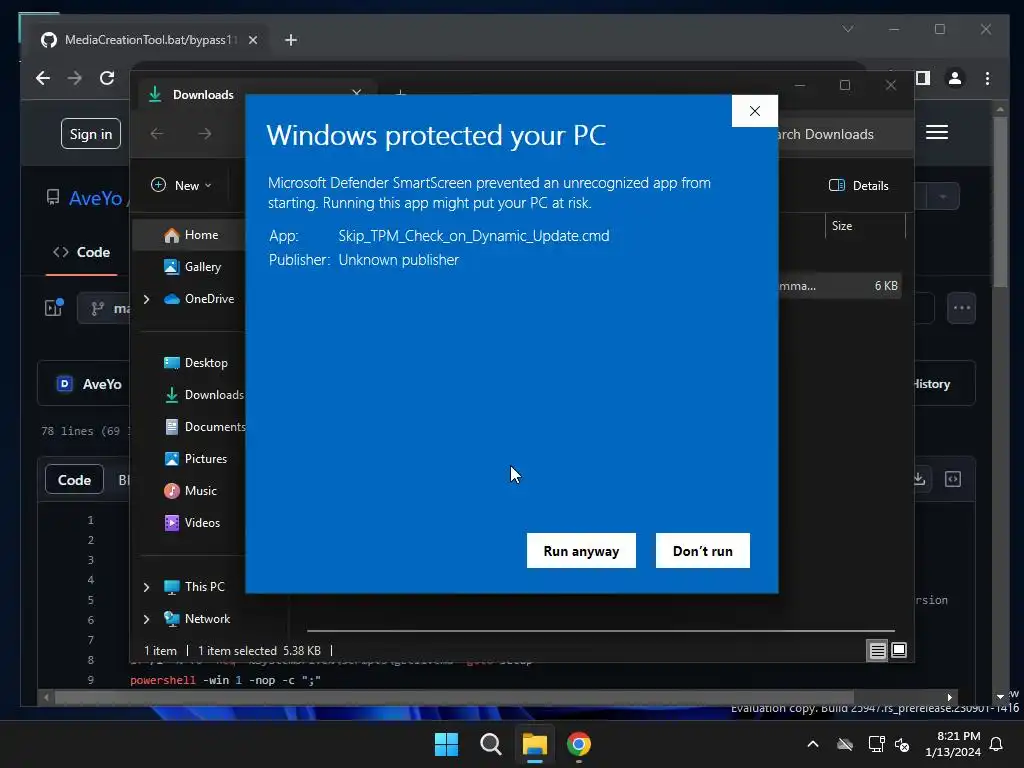Open New dropdown in File Explorer
1024x768 pixels.
click(x=182, y=185)
